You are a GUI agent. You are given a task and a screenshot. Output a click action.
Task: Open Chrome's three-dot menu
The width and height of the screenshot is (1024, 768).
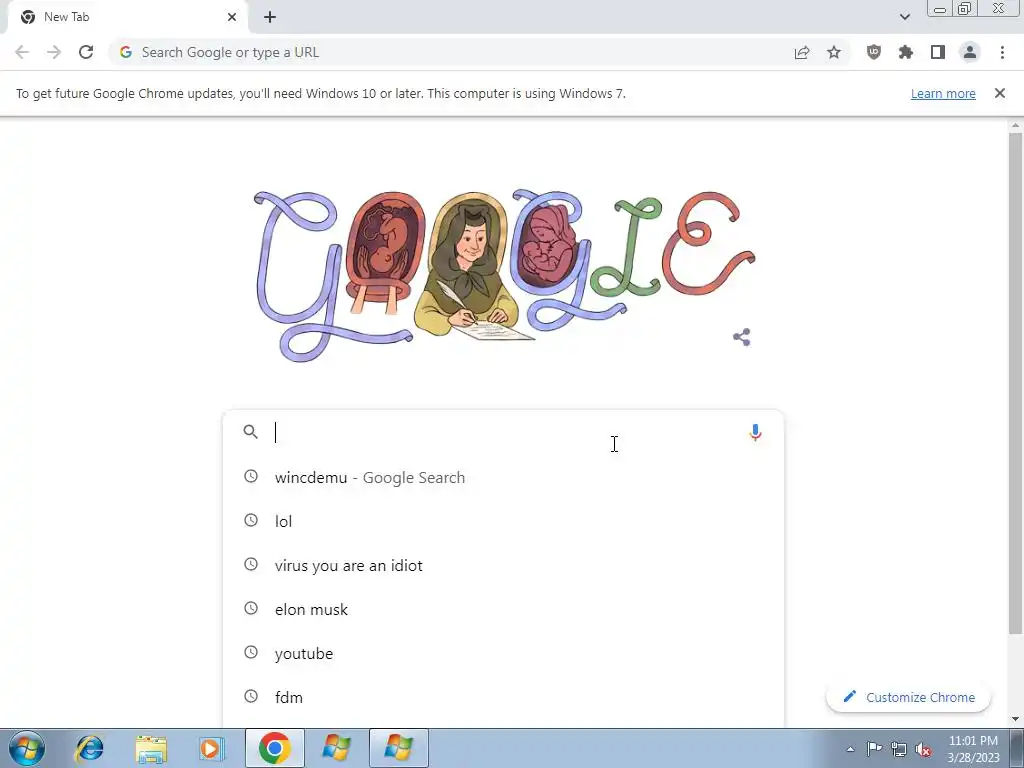point(1002,52)
